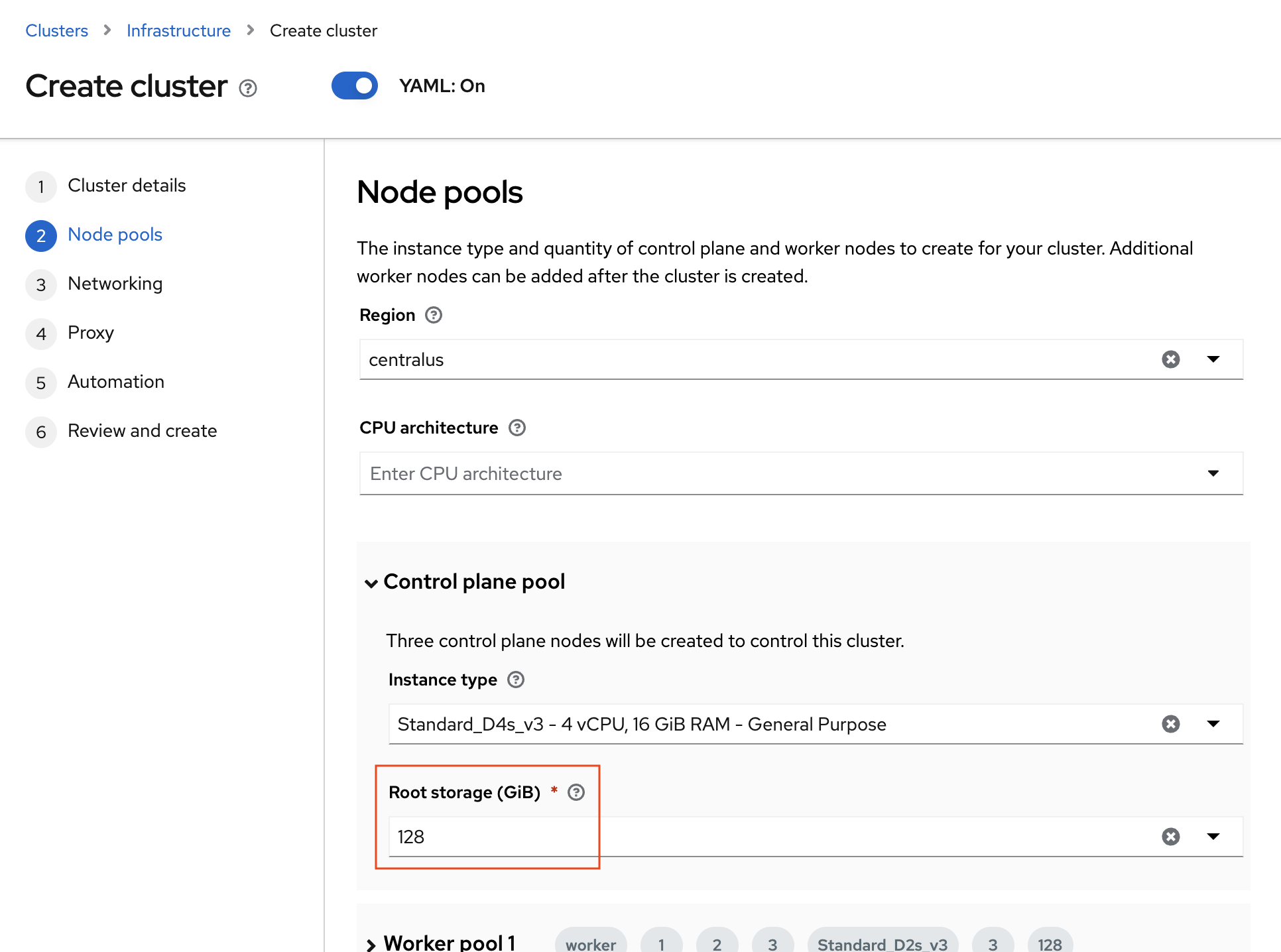Clear the Standard_D4s_v3 instance type value
The height and width of the screenshot is (952, 1281).
1171,724
